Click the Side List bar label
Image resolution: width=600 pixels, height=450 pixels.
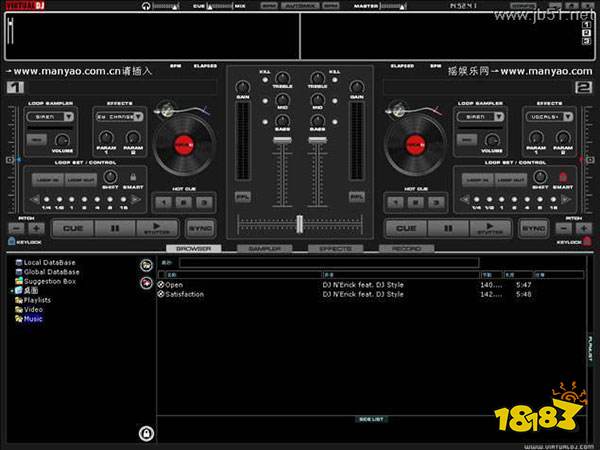pos(371,419)
